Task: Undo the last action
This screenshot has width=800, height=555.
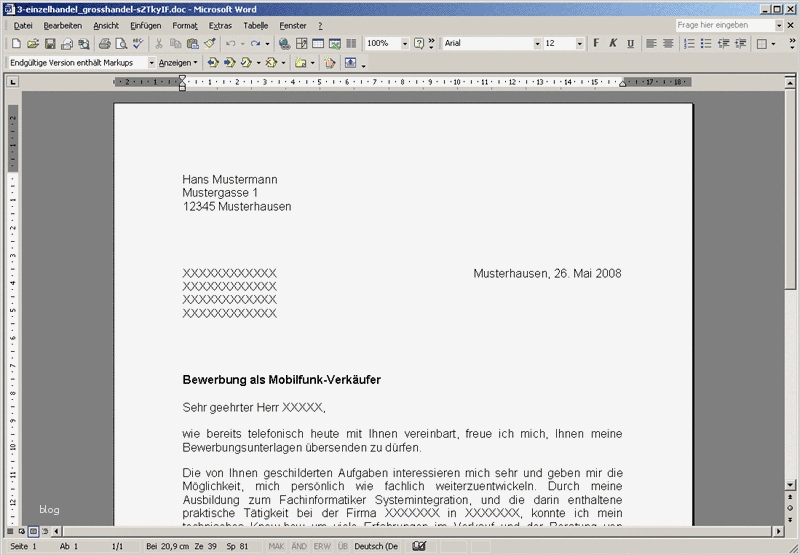Action: (231, 44)
